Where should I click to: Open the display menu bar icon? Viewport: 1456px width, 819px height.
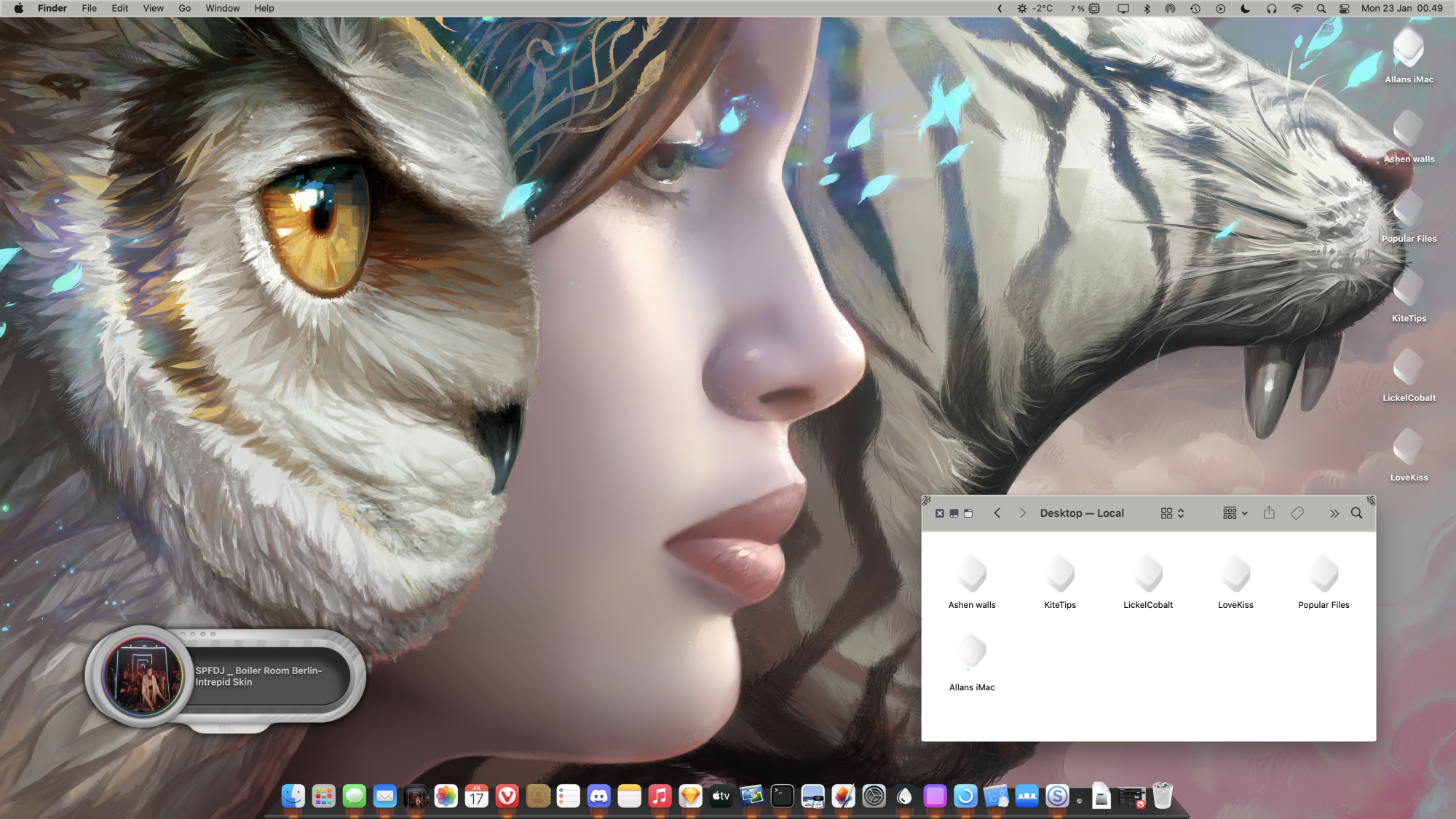[x=1123, y=8]
